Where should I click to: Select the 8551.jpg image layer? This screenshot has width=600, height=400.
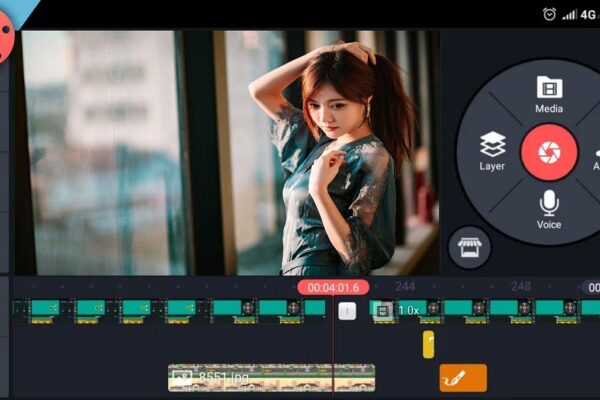point(271,377)
